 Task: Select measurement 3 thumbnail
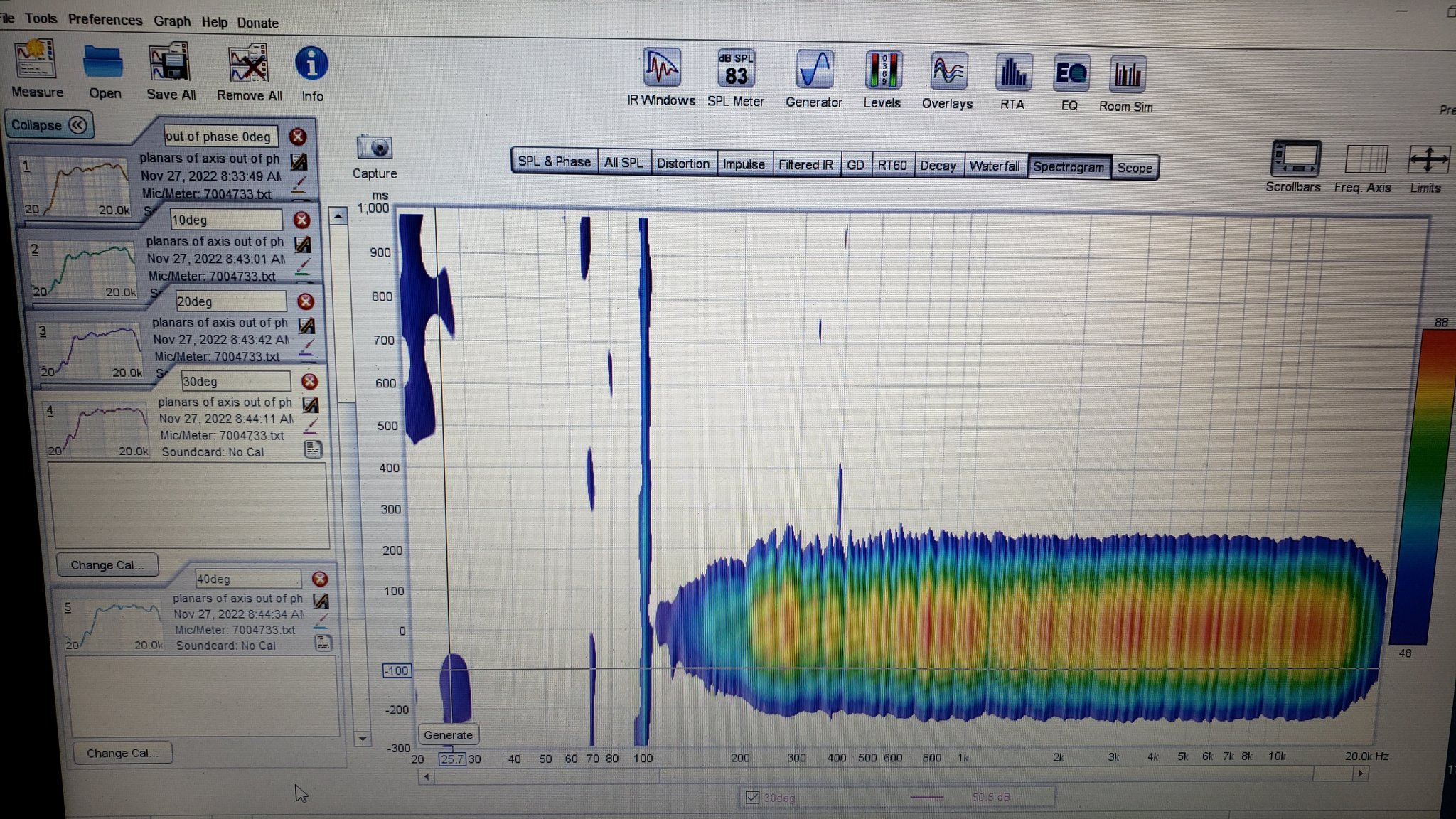click(x=90, y=351)
